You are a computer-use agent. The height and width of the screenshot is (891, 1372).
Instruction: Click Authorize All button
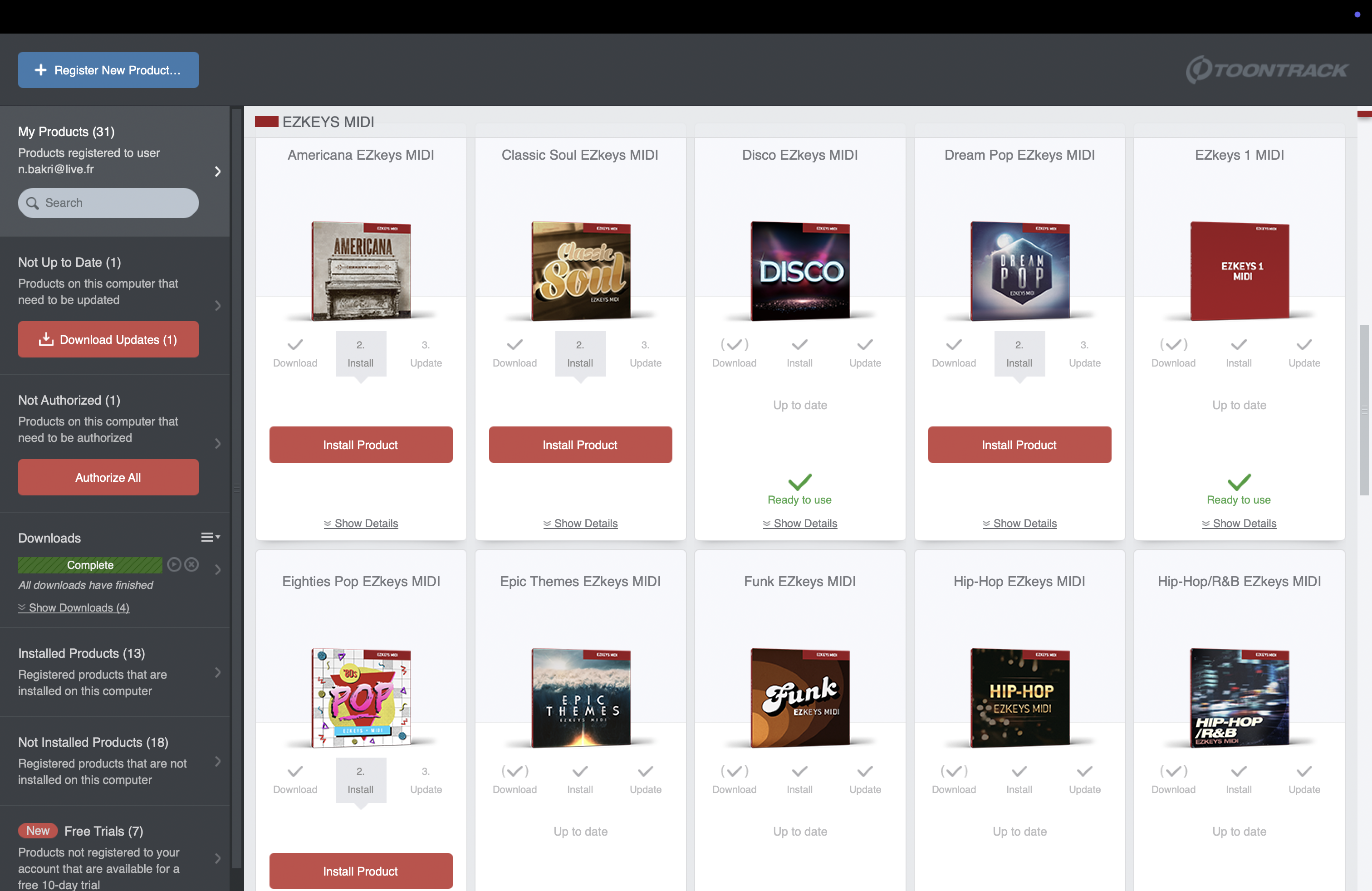coord(108,477)
